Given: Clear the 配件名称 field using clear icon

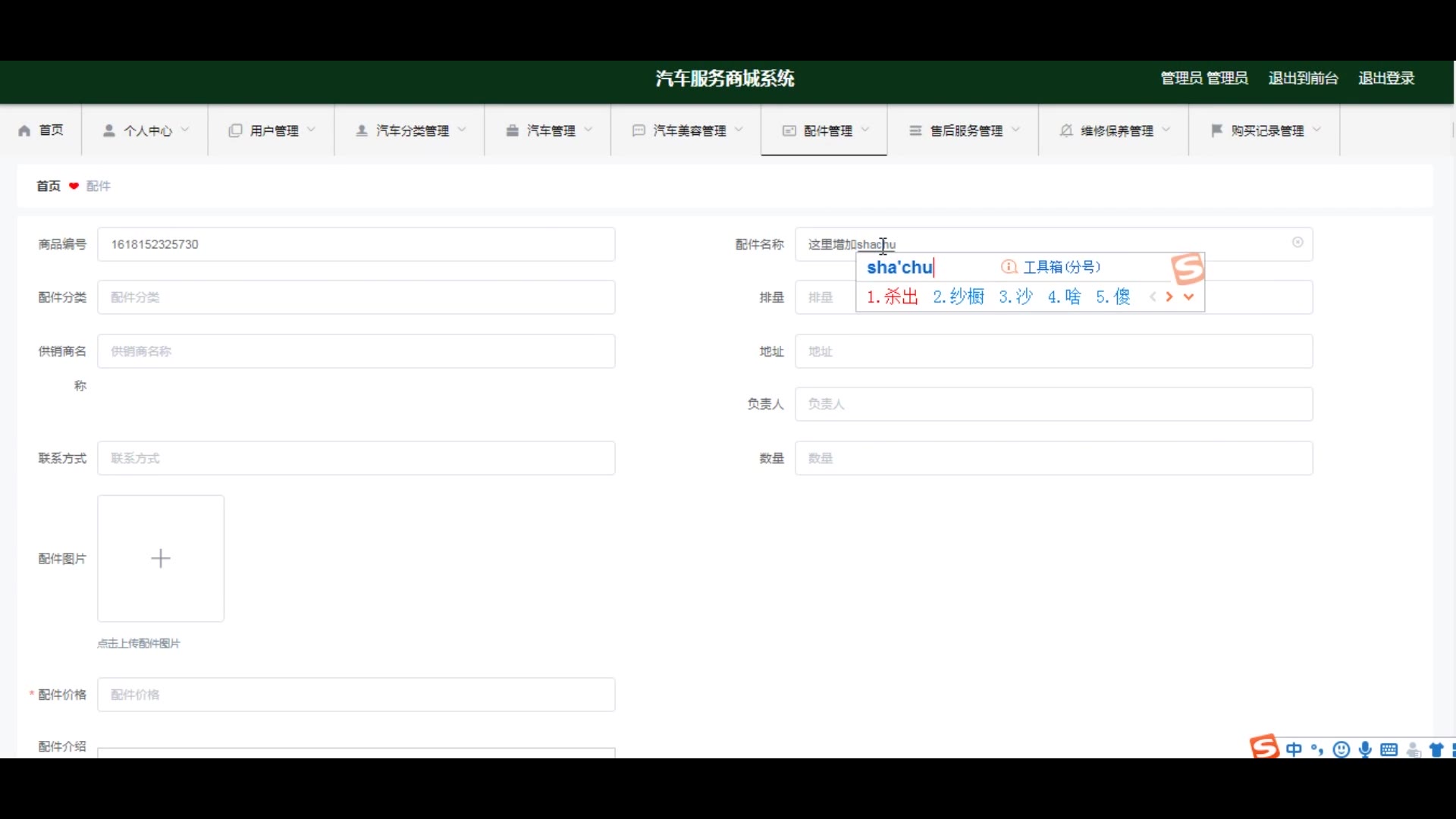Looking at the screenshot, I should tap(1298, 243).
